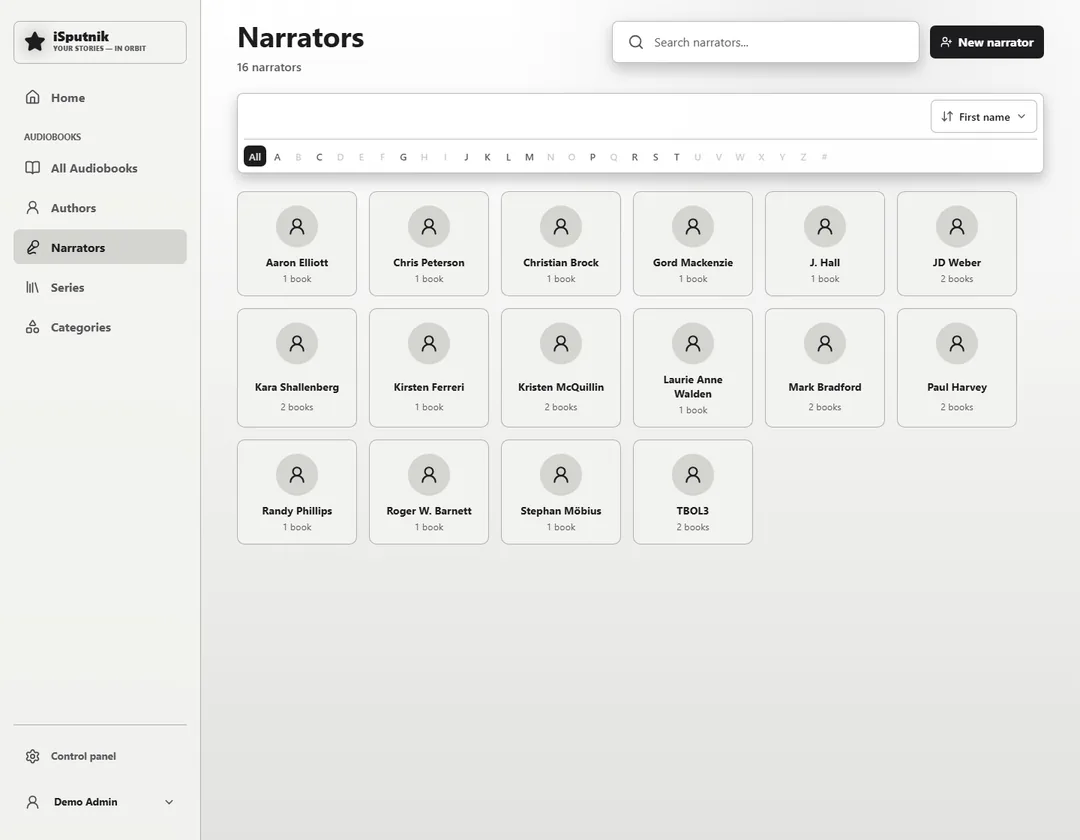The width and height of the screenshot is (1080, 840).
Task: Click Roger W. Barnett's avatar icon
Action: (x=429, y=474)
